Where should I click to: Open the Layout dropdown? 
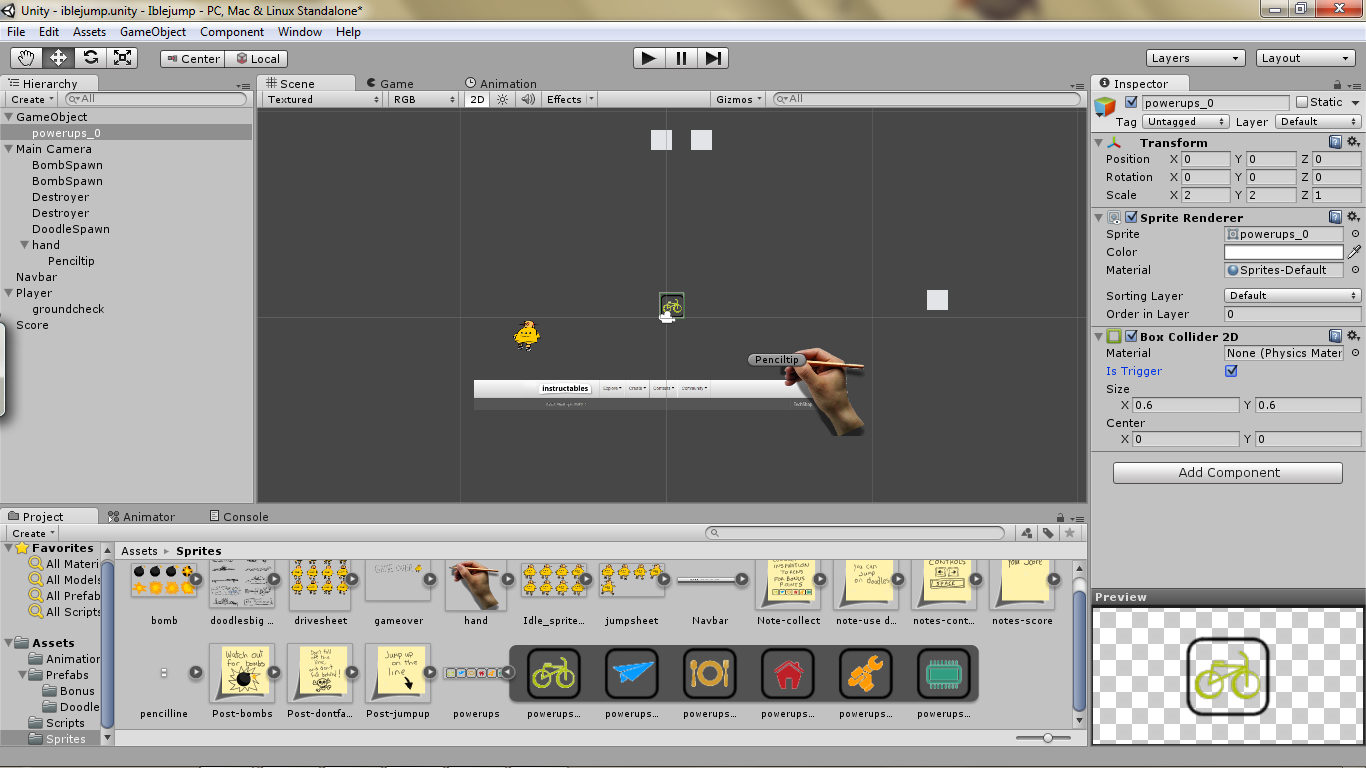click(1306, 58)
